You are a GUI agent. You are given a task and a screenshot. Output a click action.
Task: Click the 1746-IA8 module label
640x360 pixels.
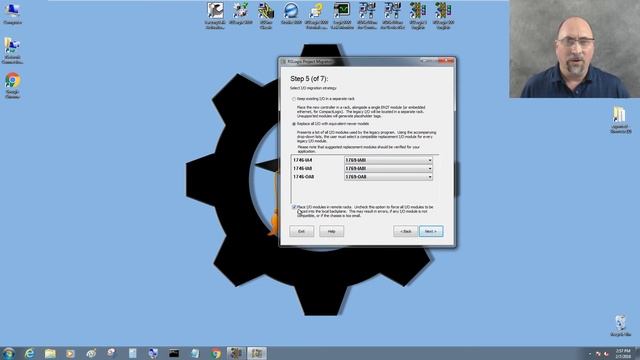pyautogui.click(x=302, y=169)
